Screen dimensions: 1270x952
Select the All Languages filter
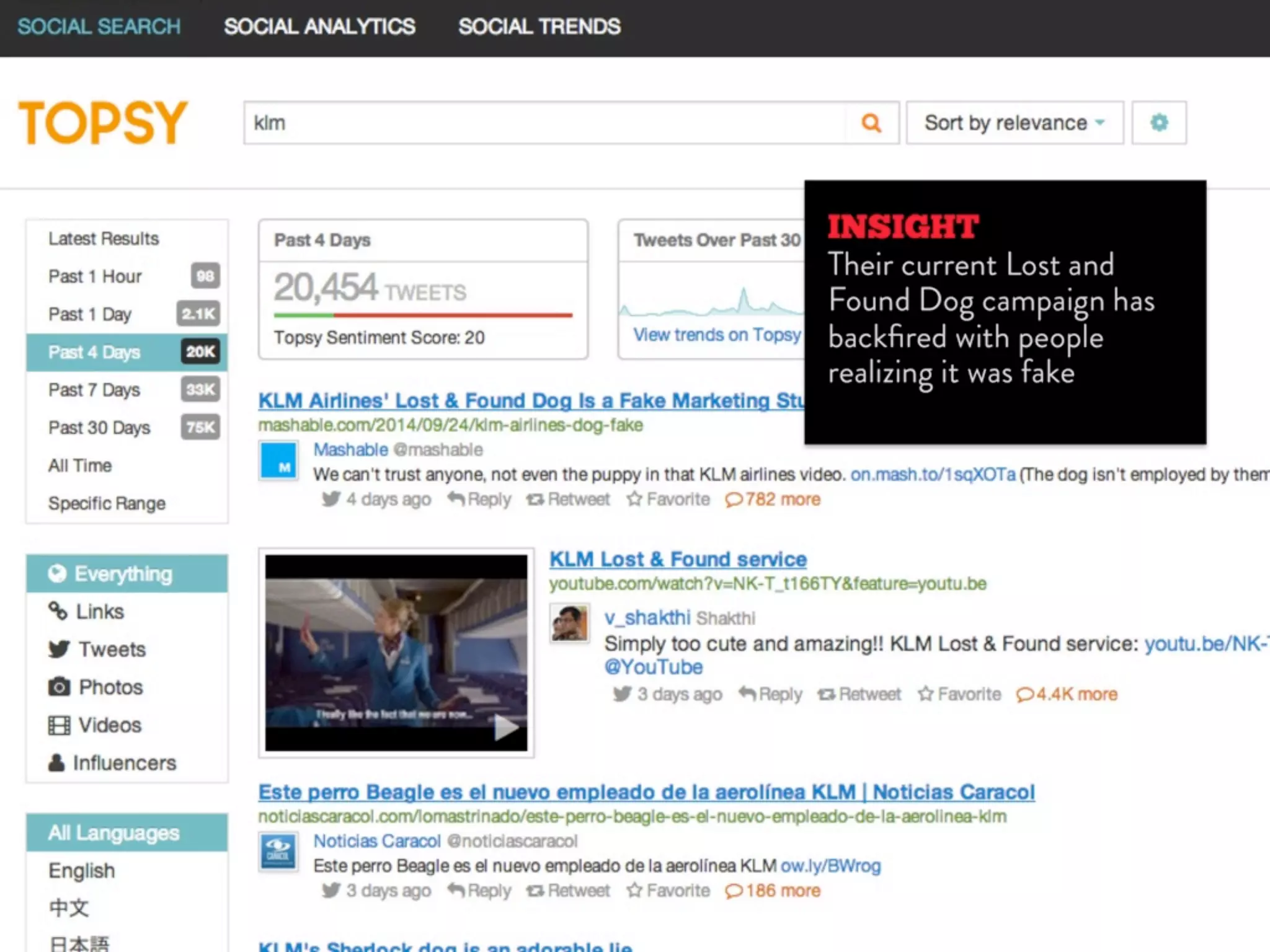[x=127, y=833]
